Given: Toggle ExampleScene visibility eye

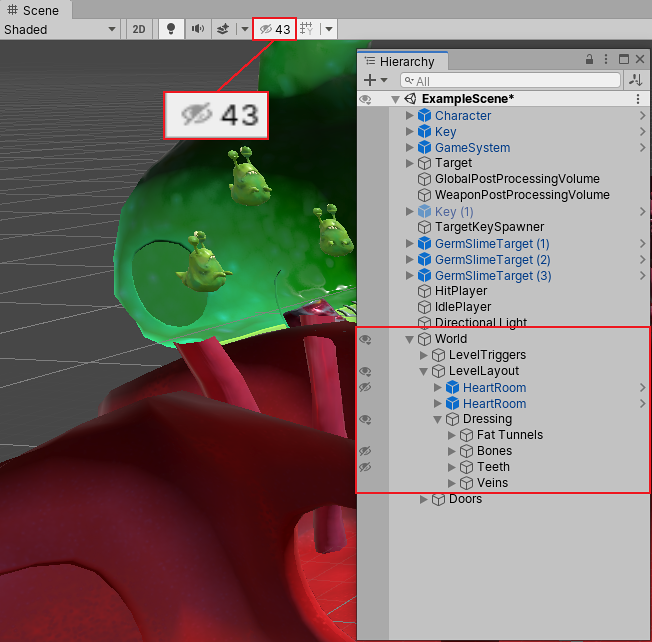Looking at the screenshot, I should pos(365,99).
